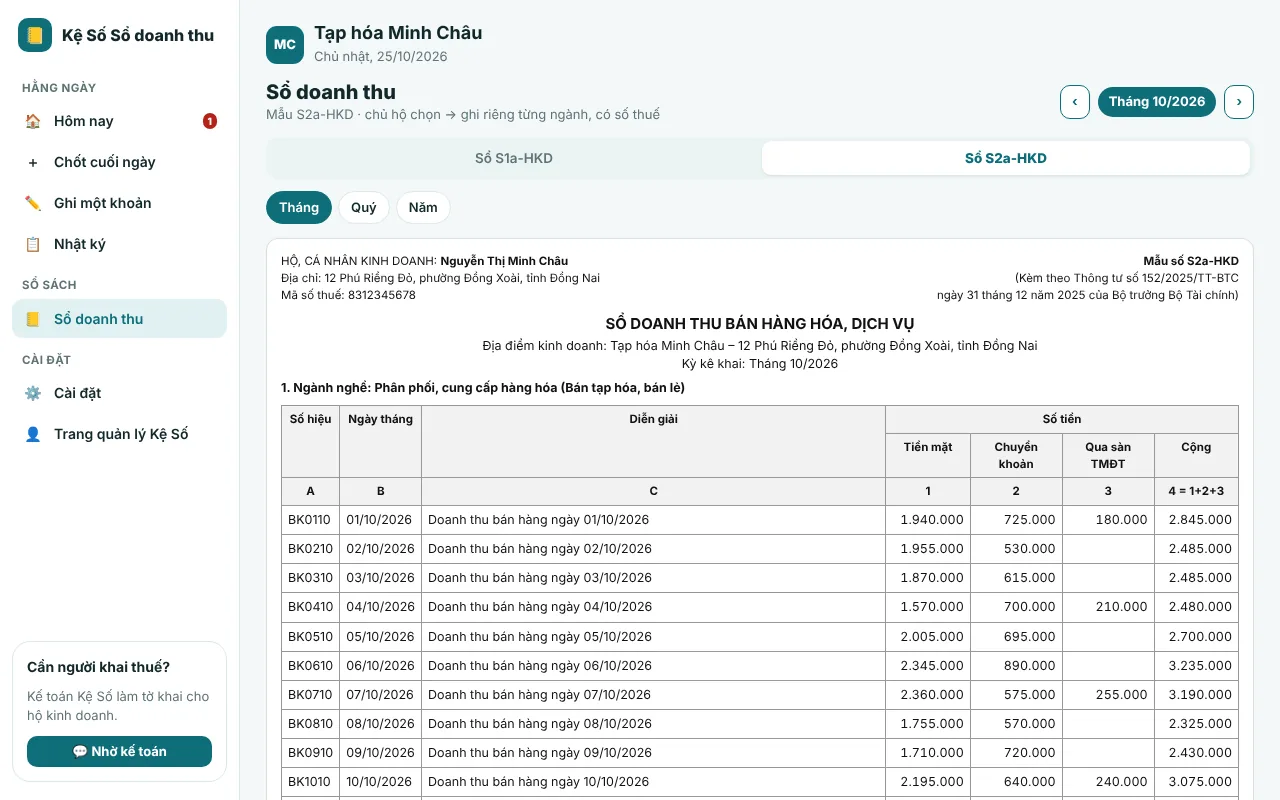
Task: Select the Quý period filter
Action: (x=364, y=208)
